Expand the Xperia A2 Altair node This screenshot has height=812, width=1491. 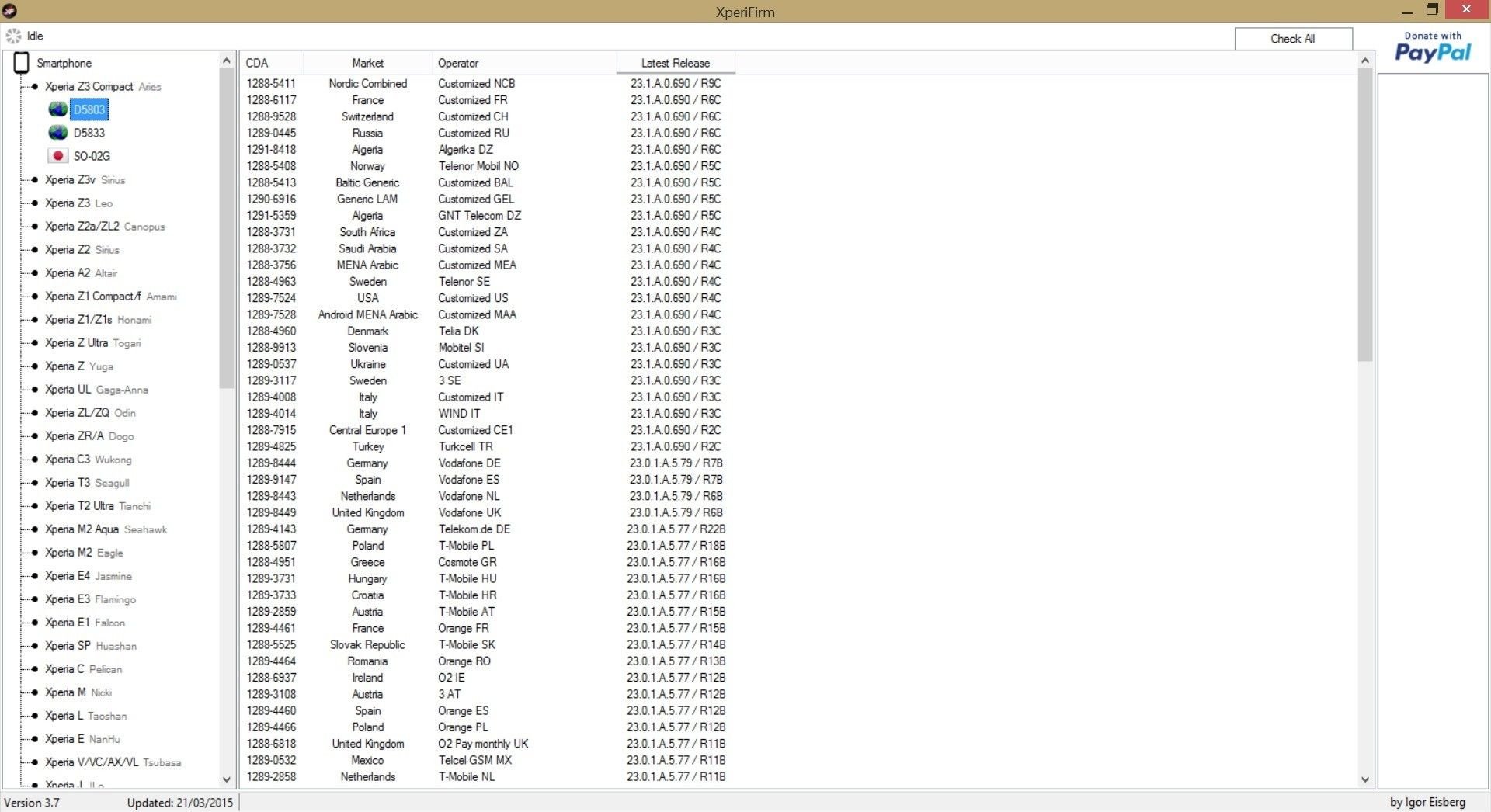(34, 272)
